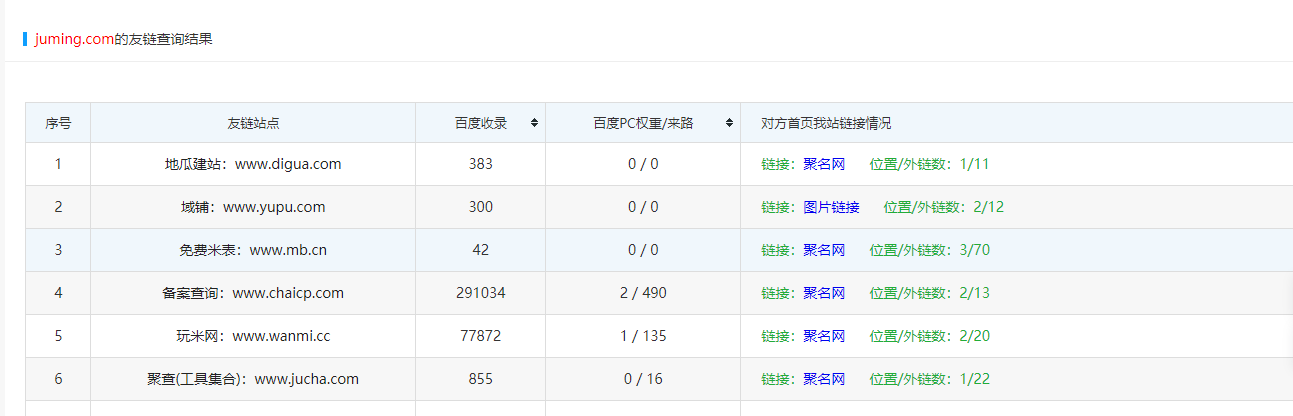Click the 序号 column header

(x=58, y=123)
